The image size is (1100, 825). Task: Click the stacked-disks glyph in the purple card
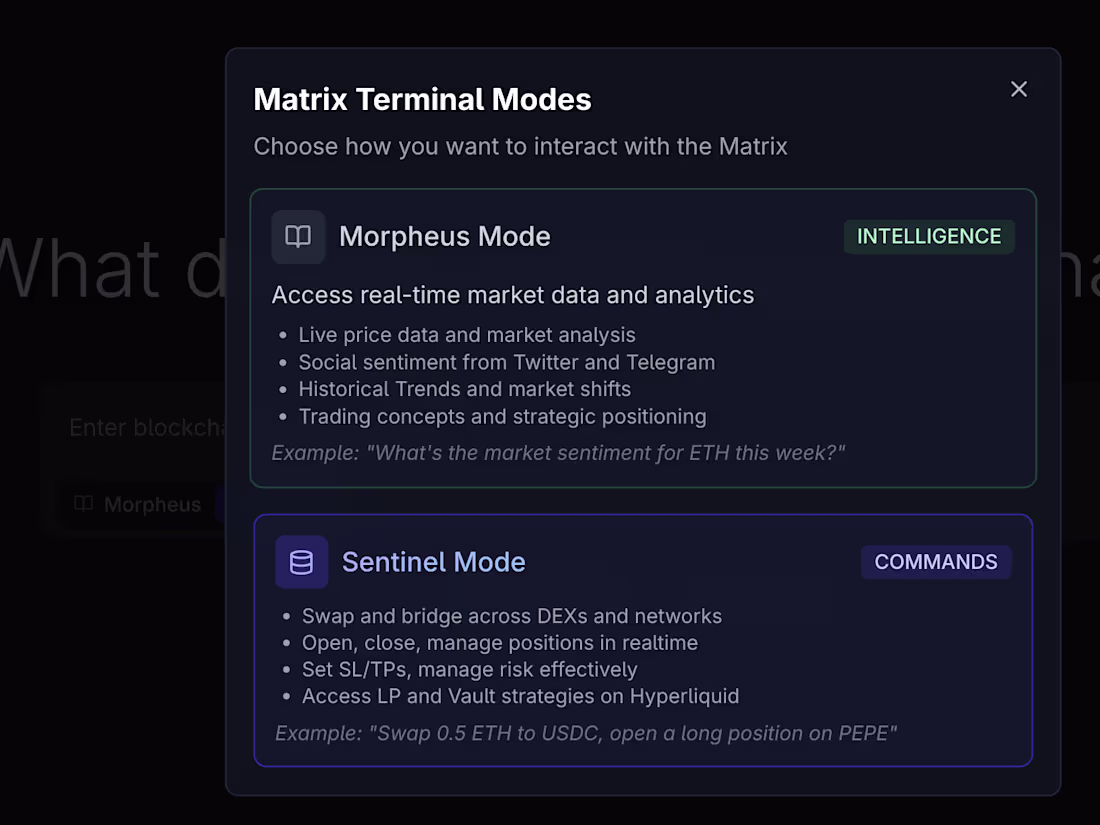pyautogui.click(x=301, y=562)
